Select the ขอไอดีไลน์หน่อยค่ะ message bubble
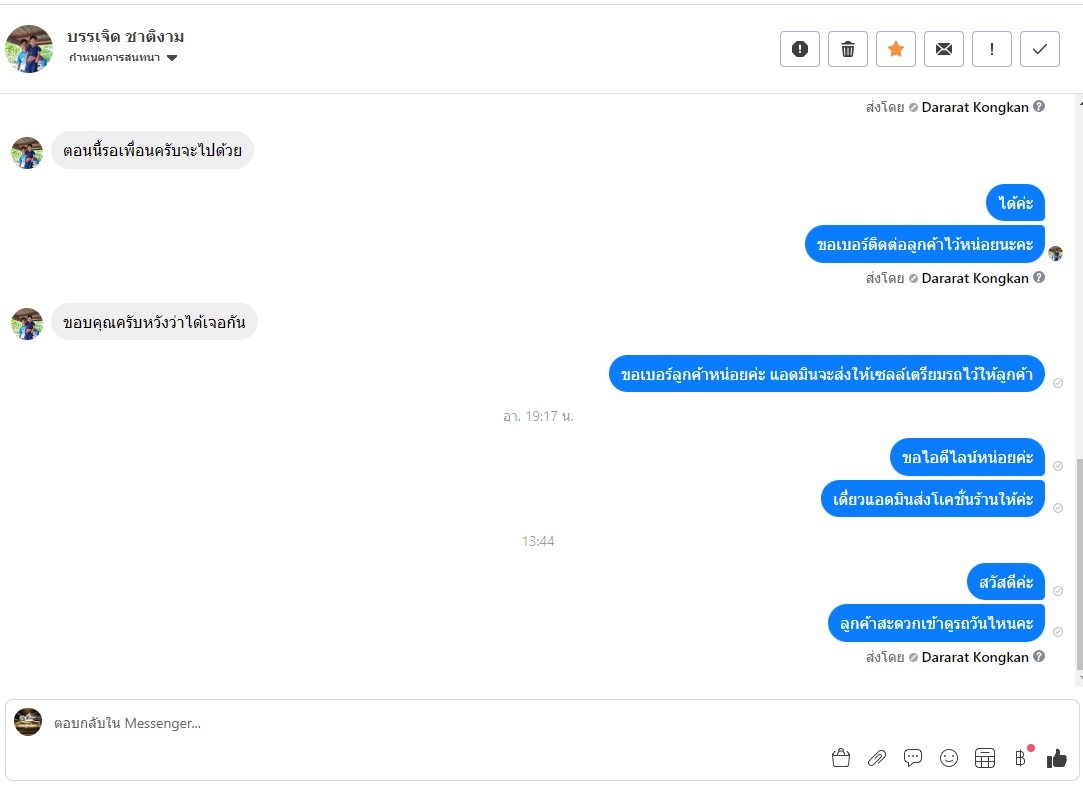 click(967, 457)
